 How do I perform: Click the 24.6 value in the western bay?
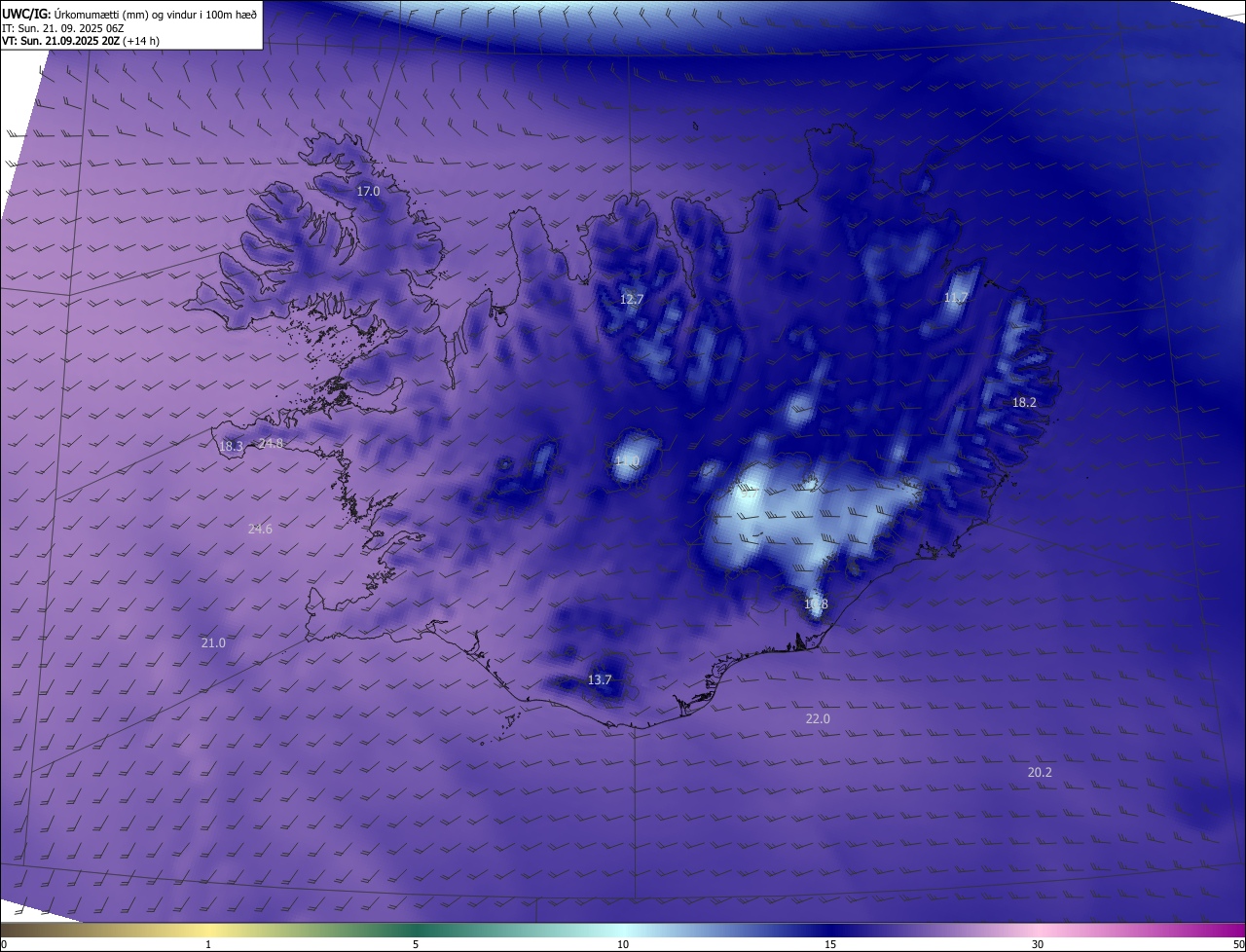(x=260, y=530)
